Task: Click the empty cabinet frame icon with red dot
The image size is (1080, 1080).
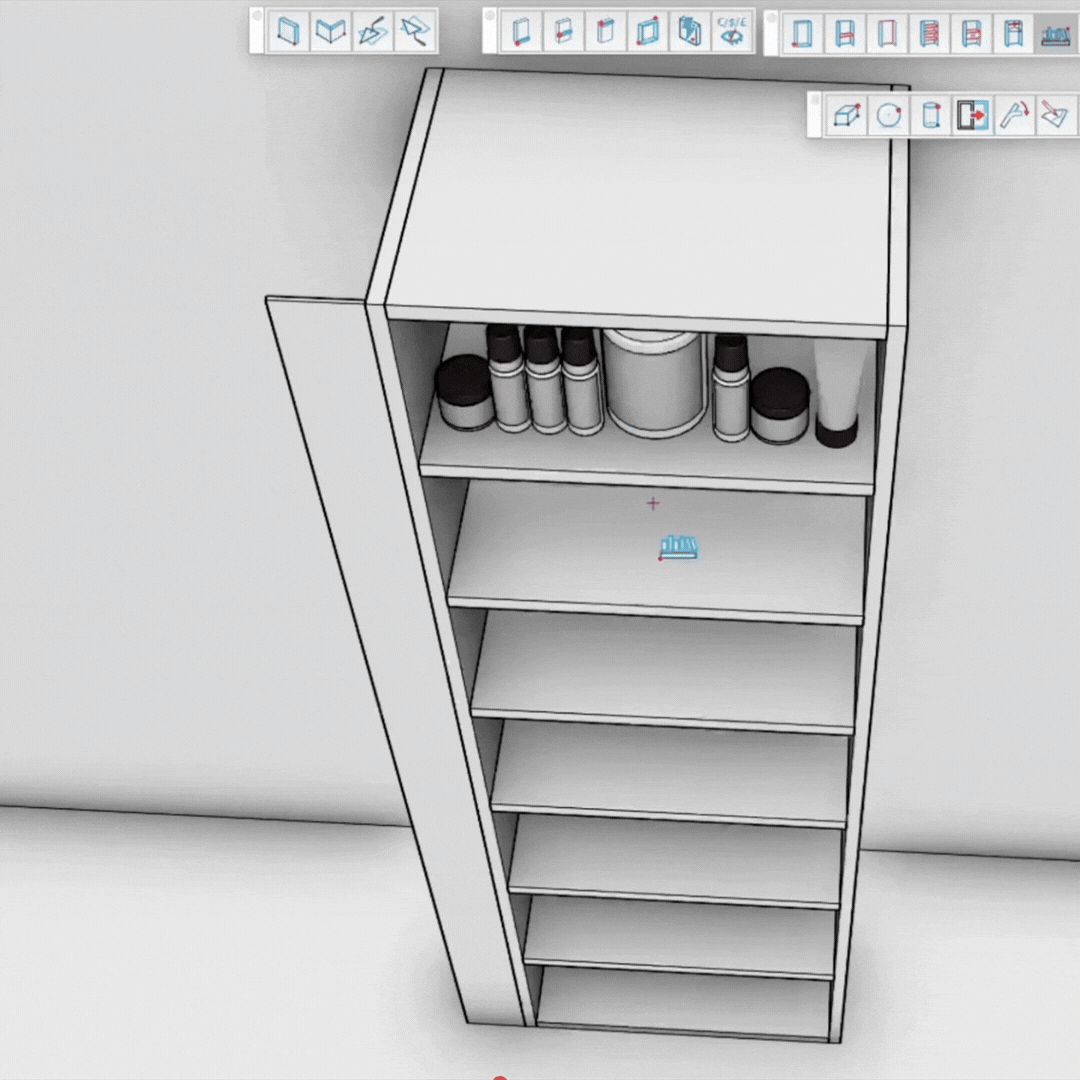Action: (x=802, y=34)
